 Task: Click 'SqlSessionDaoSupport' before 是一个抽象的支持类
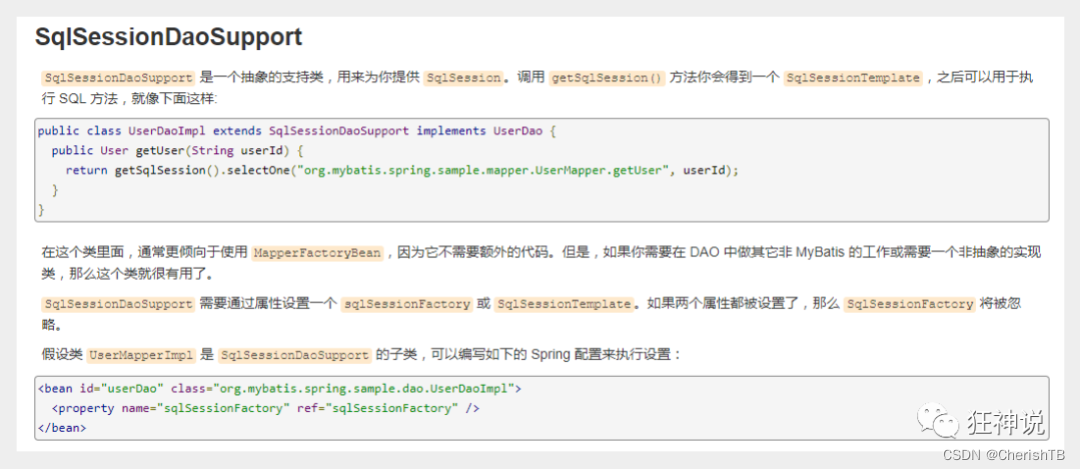118,78
